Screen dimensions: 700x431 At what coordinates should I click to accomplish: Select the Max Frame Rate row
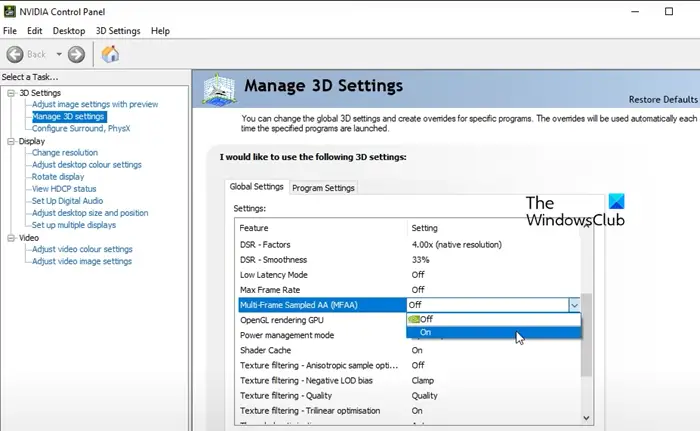pos(409,290)
